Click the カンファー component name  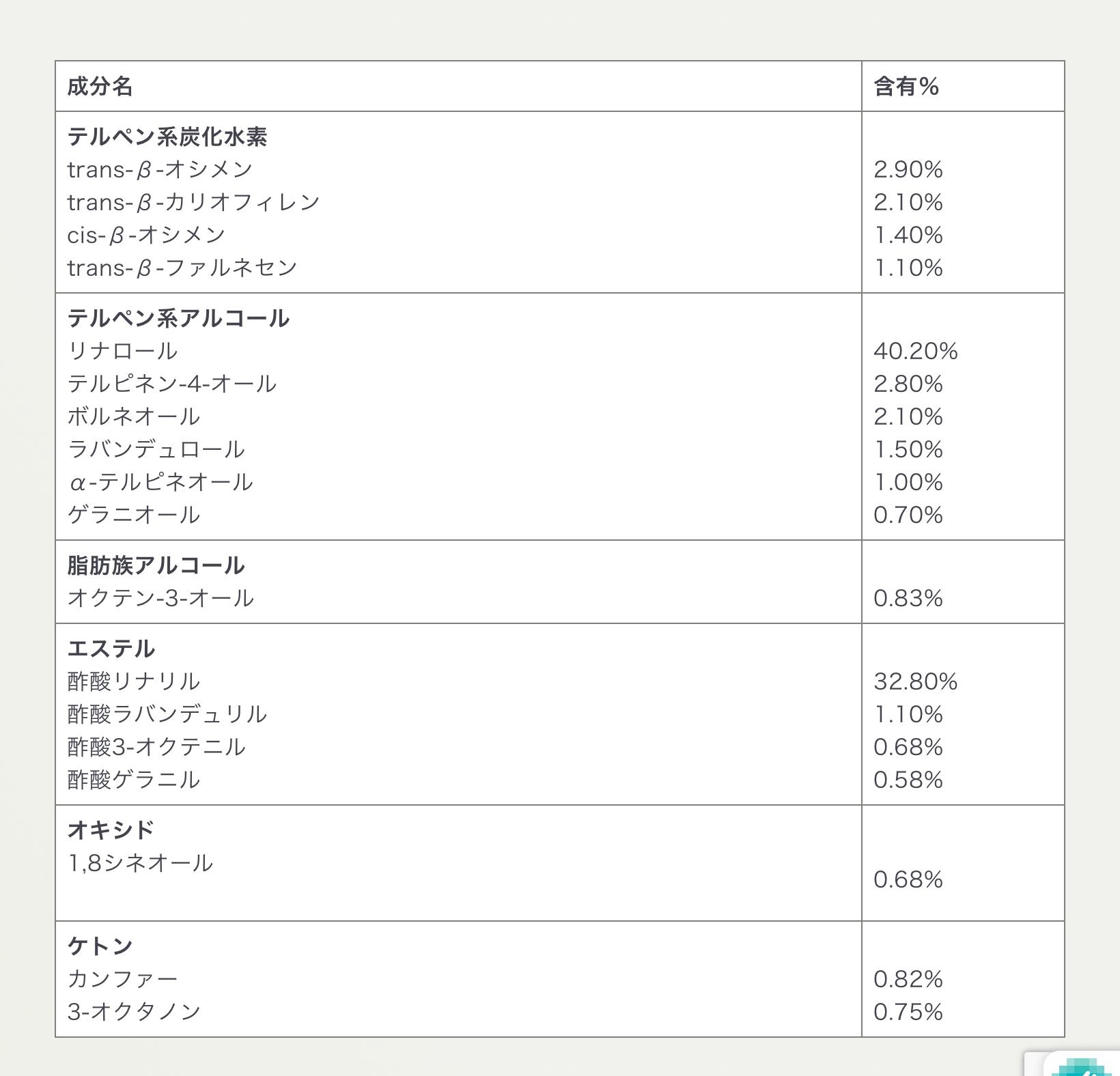tap(122, 979)
